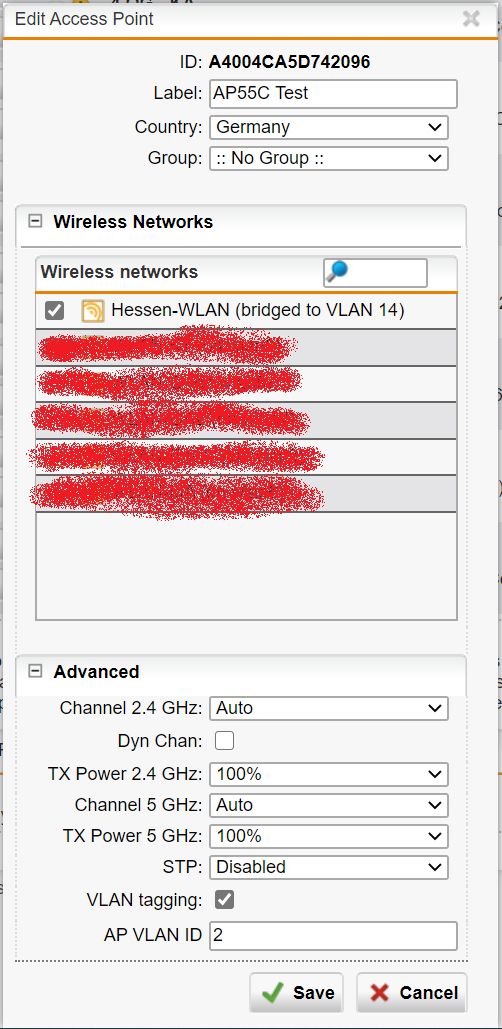Open the STP dropdown showing Disabled
Image resolution: width=502 pixels, height=1029 pixels.
329,867
